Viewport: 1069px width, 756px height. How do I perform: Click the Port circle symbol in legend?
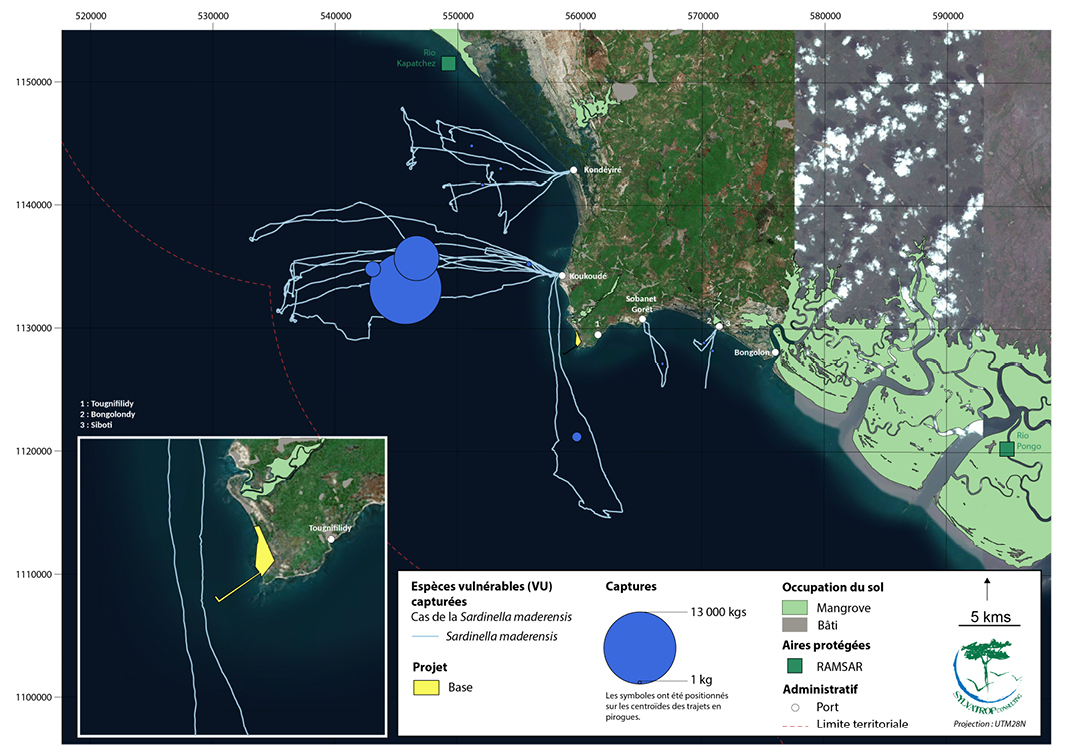point(795,708)
